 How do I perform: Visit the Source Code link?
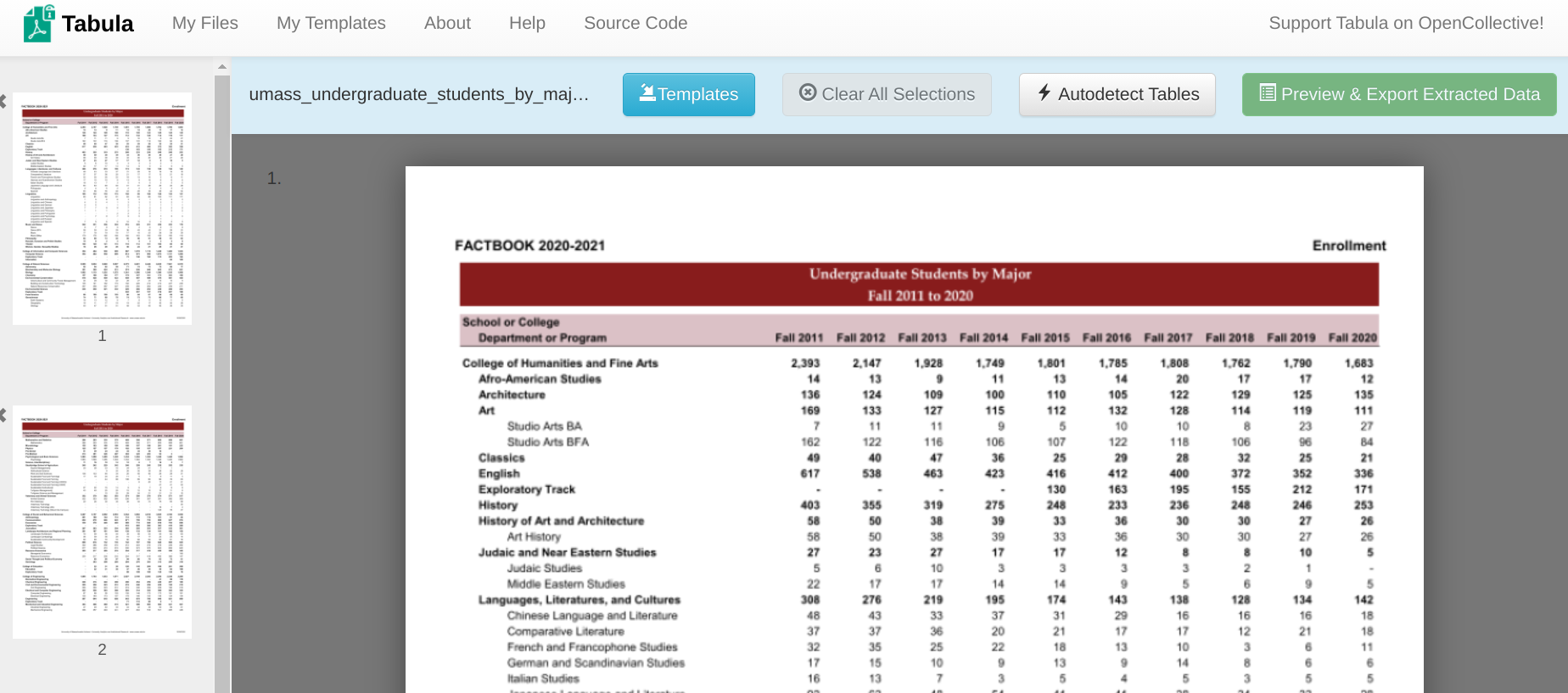(x=636, y=24)
